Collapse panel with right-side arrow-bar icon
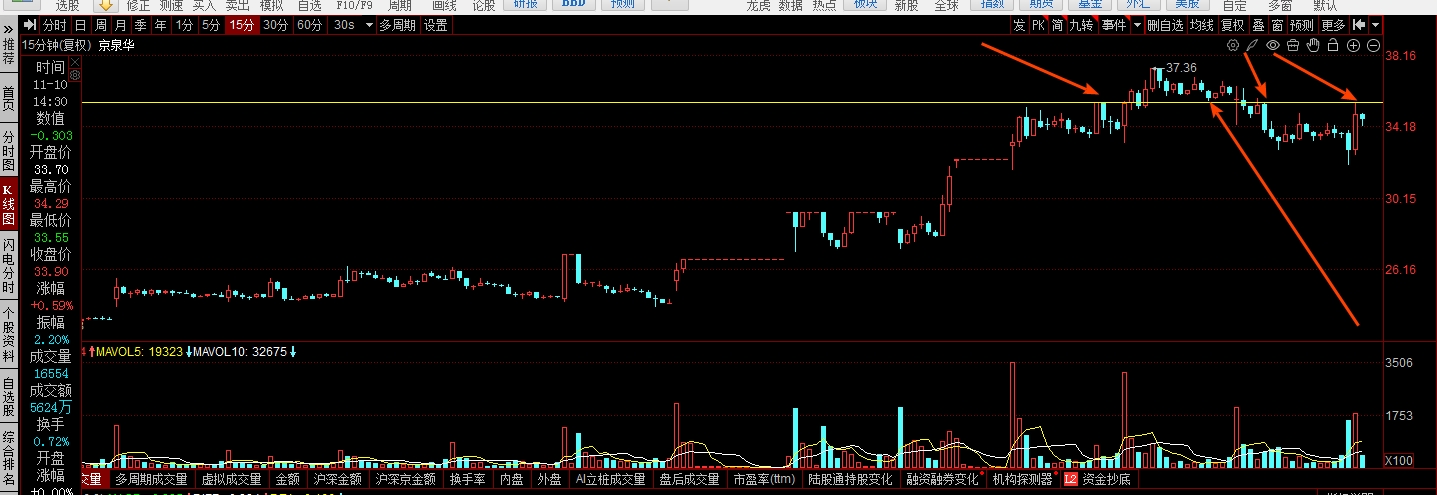 [x=1359, y=25]
